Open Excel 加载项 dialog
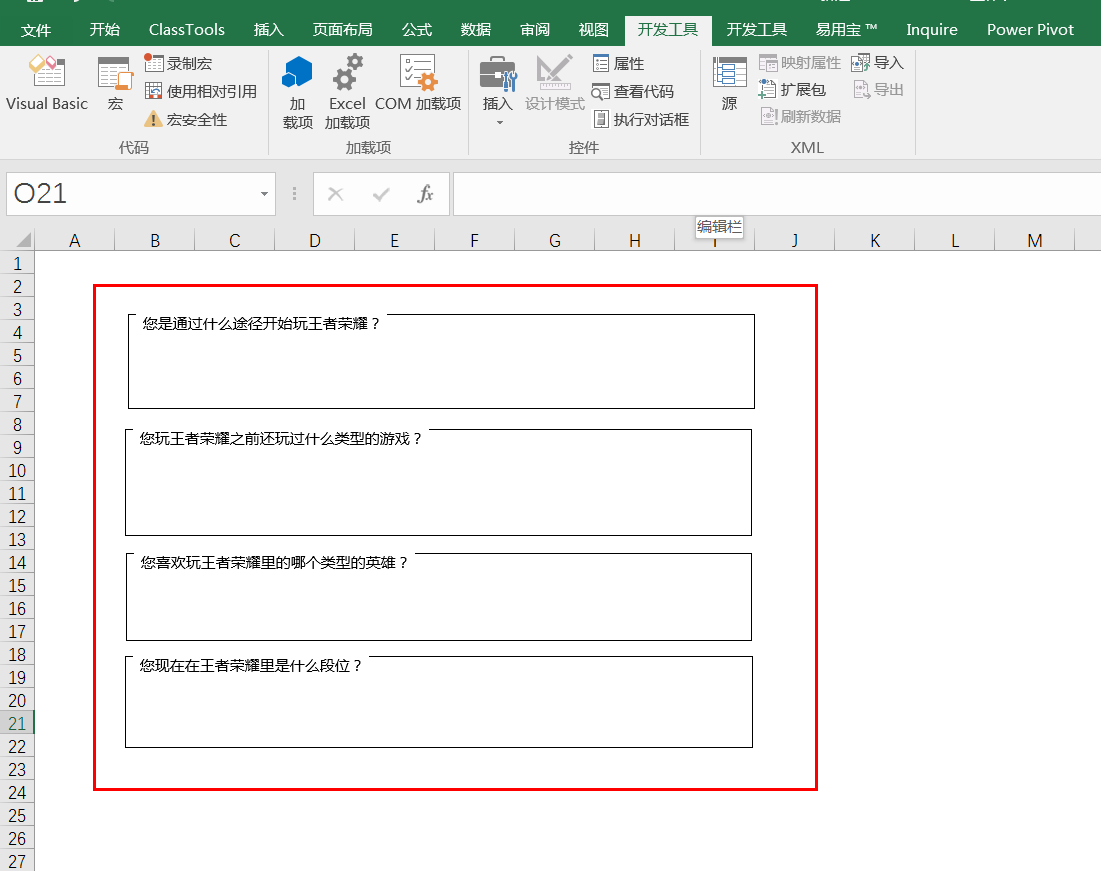This screenshot has width=1101, height=871. [347, 93]
